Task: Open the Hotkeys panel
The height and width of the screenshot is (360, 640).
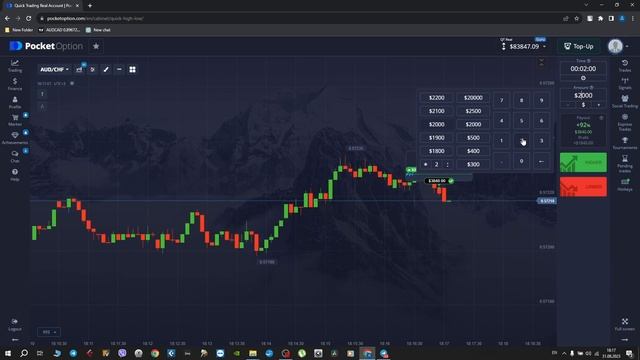Action: tap(624, 184)
